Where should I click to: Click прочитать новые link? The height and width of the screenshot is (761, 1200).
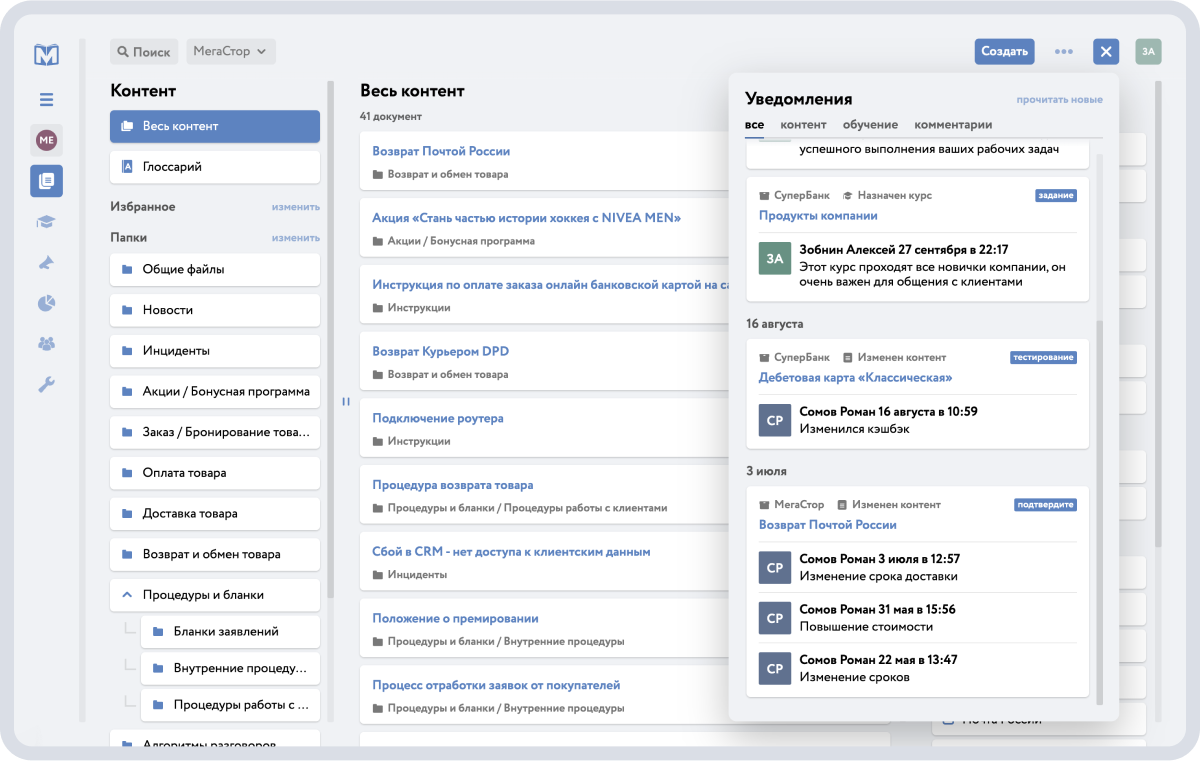point(1059,100)
